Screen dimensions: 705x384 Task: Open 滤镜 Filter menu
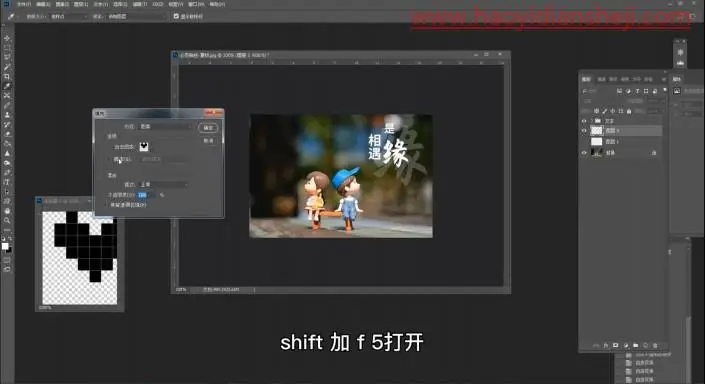(139, 4)
